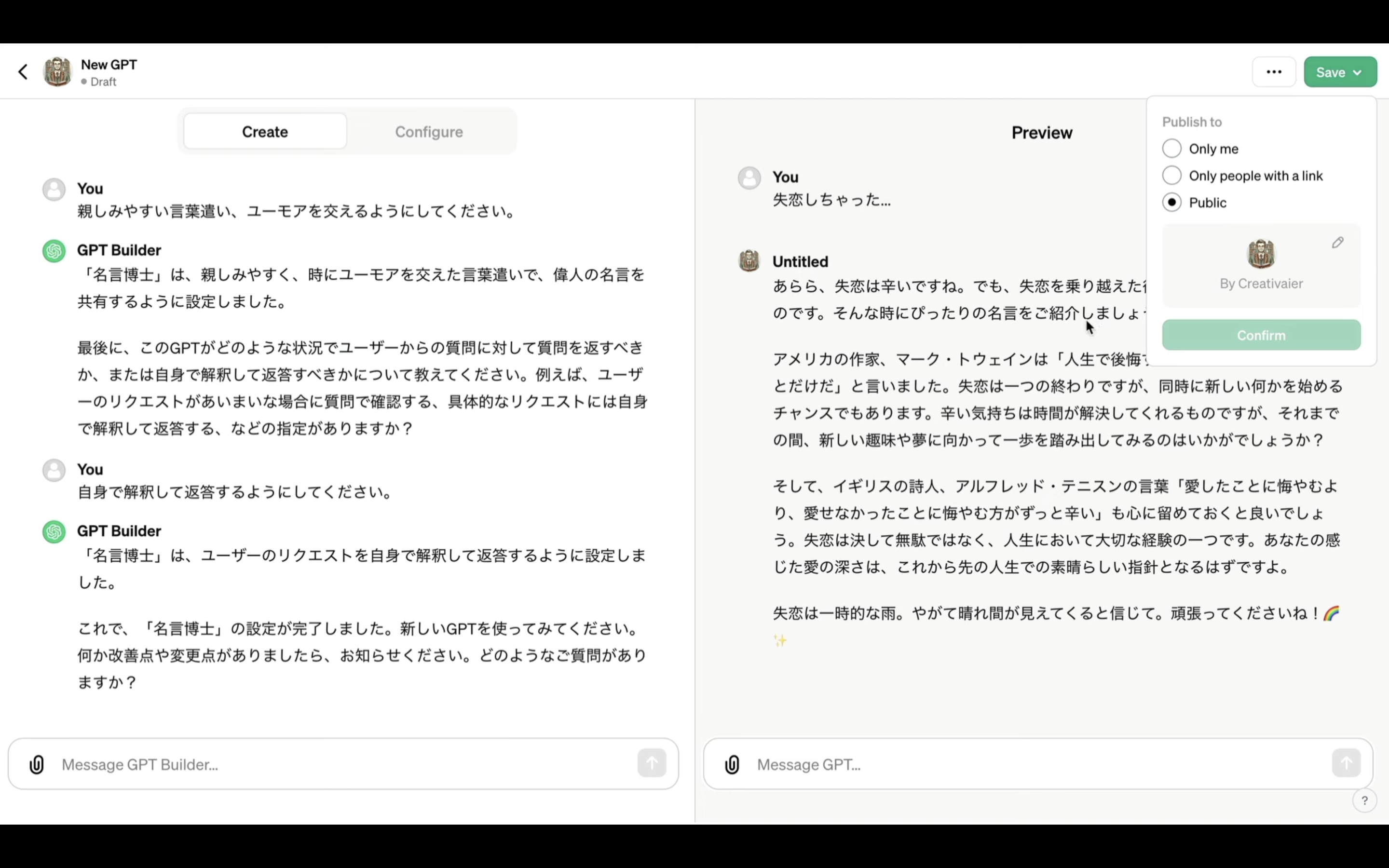Screen dimensions: 1389x868
Task: Go back using the left arrow
Action: [23, 72]
